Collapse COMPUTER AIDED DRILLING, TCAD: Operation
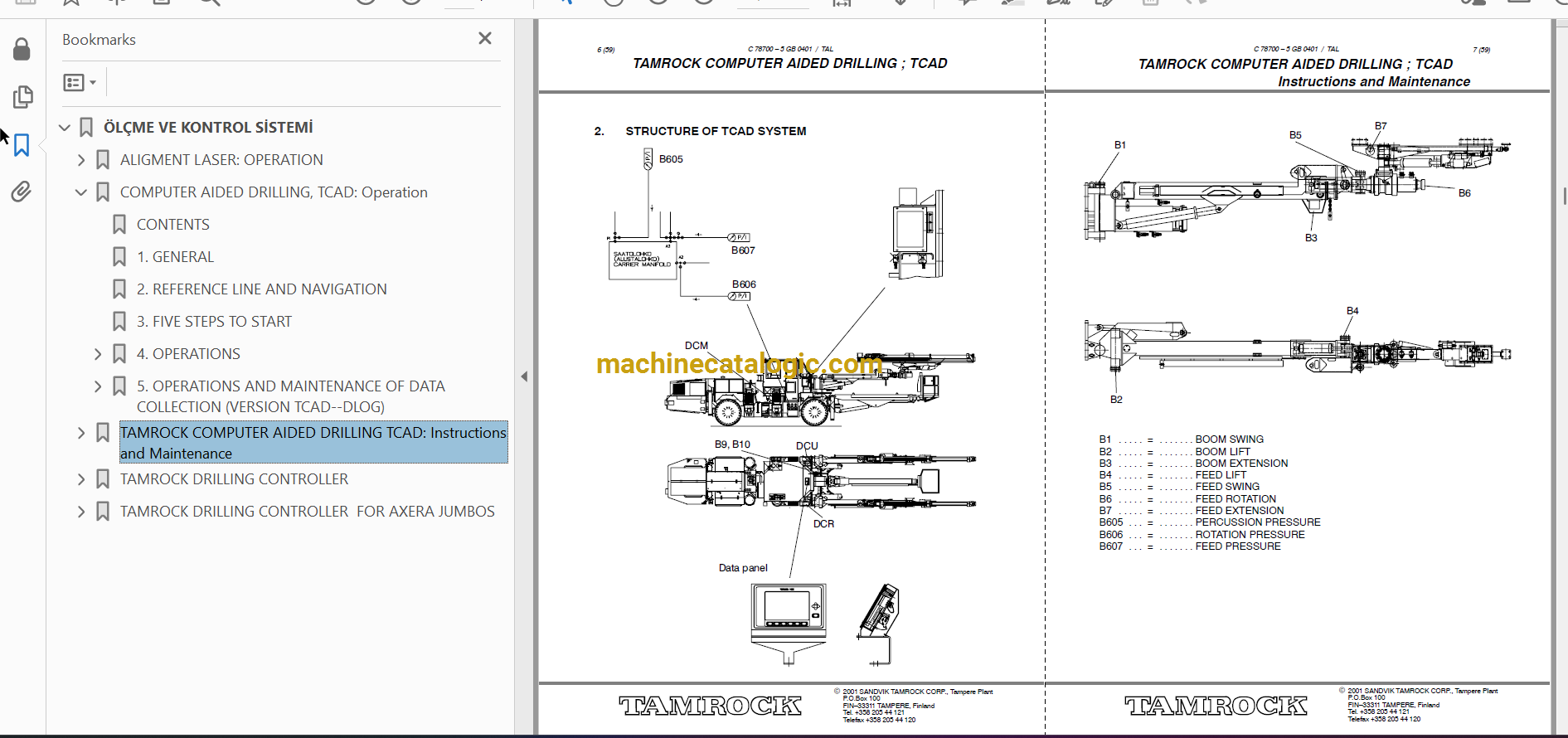The image size is (1568, 738). pos(81,192)
